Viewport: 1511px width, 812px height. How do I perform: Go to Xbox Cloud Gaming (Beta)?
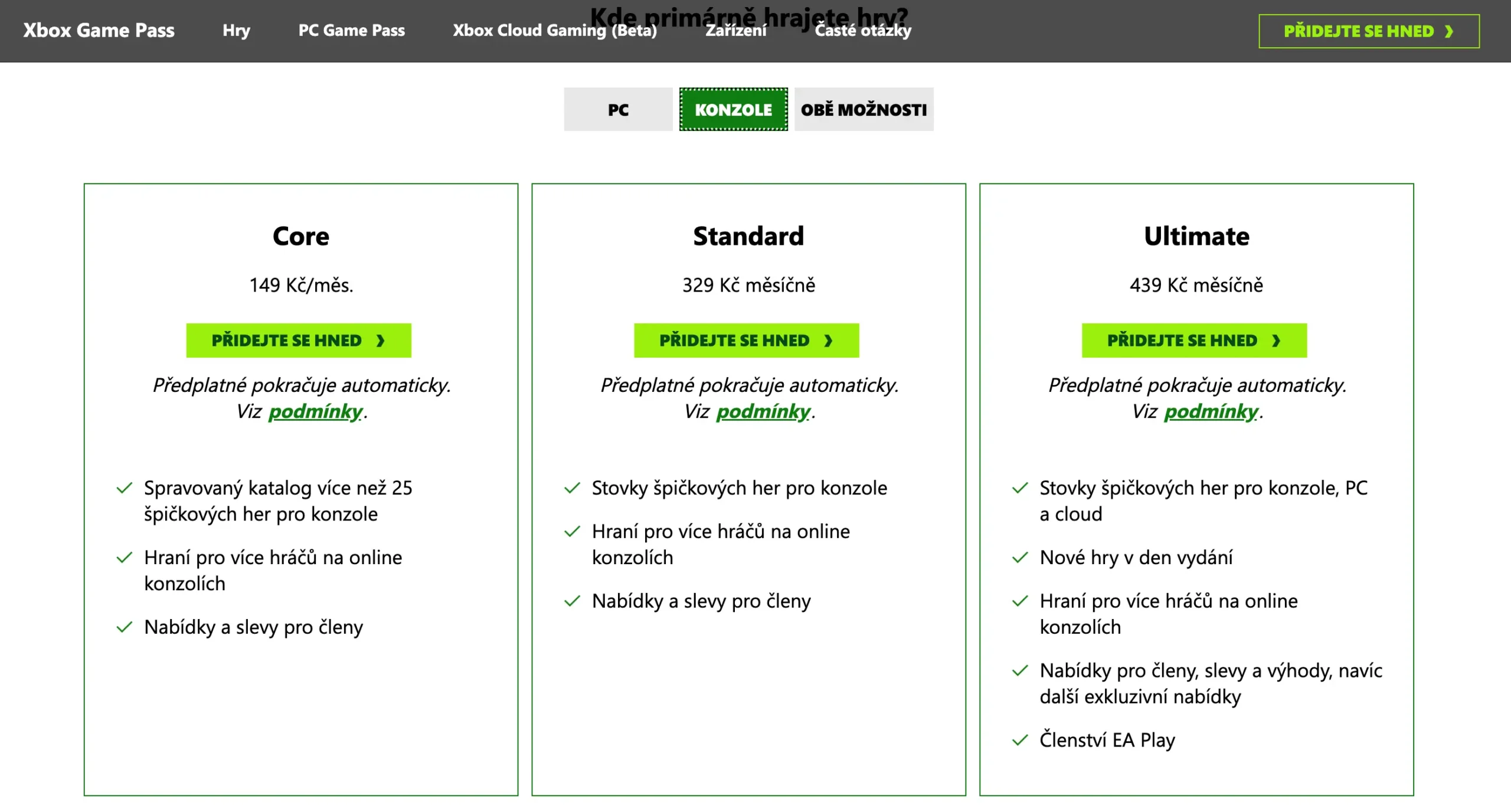point(554,31)
